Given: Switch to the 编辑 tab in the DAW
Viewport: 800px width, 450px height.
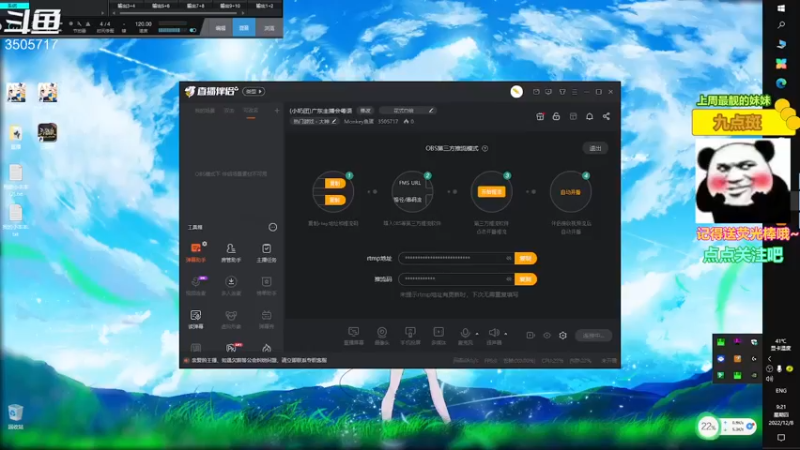Looking at the screenshot, I should click(220, 28).
